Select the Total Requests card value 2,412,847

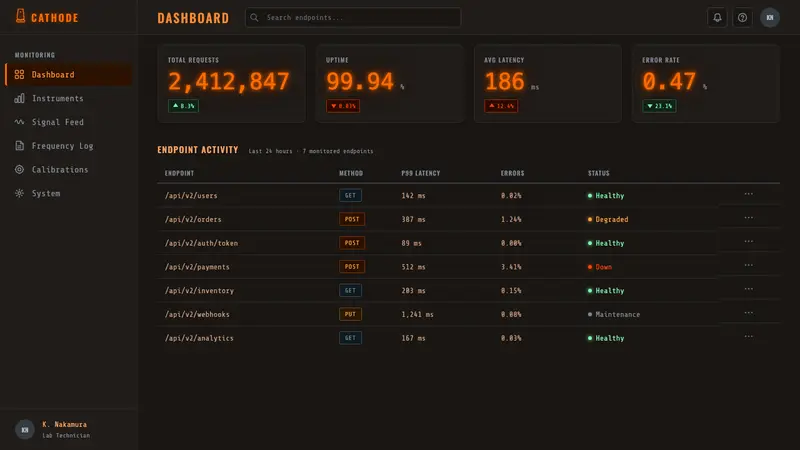(229, 81)
